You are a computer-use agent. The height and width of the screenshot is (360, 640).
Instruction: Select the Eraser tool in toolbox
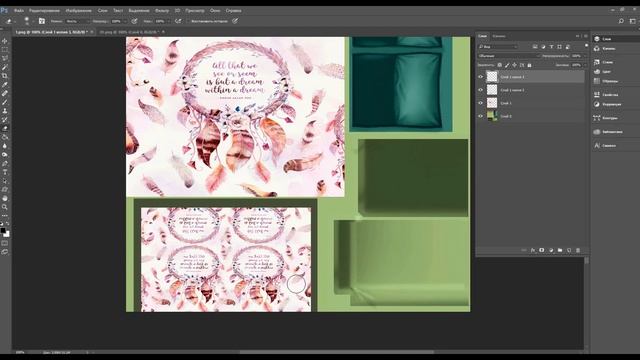(5, 128)
